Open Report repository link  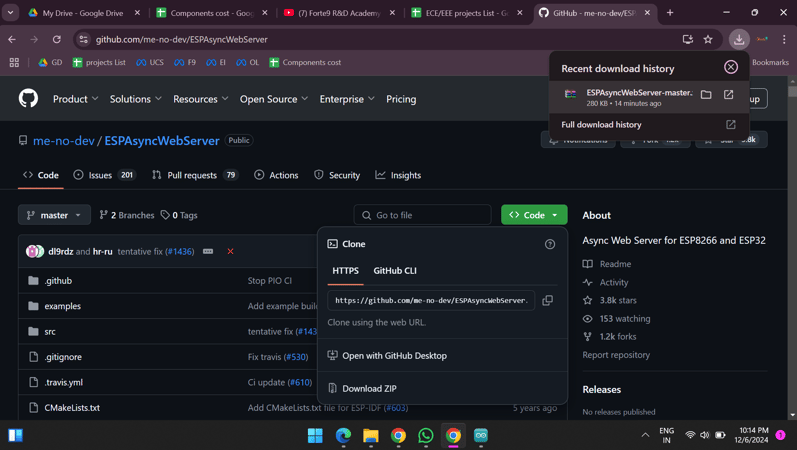616,355
